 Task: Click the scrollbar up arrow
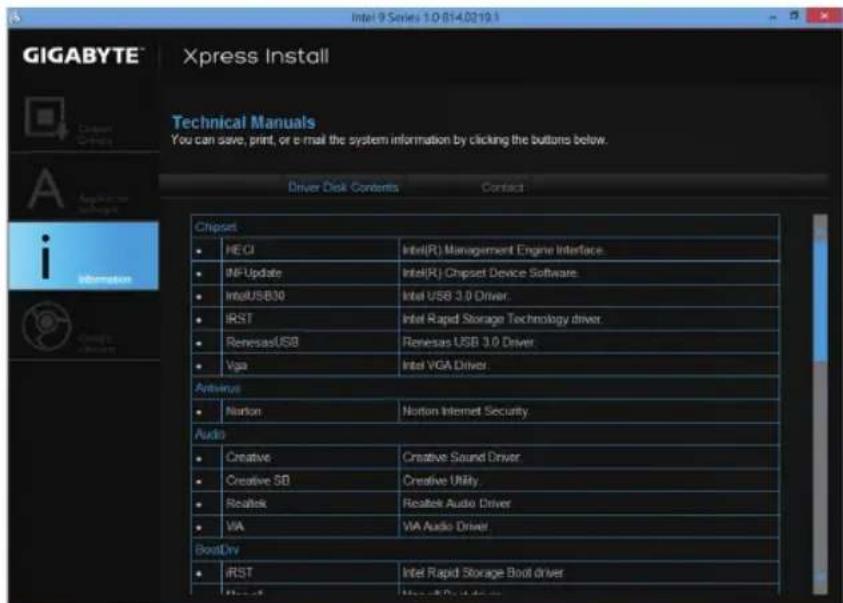[x=820, y=233]
